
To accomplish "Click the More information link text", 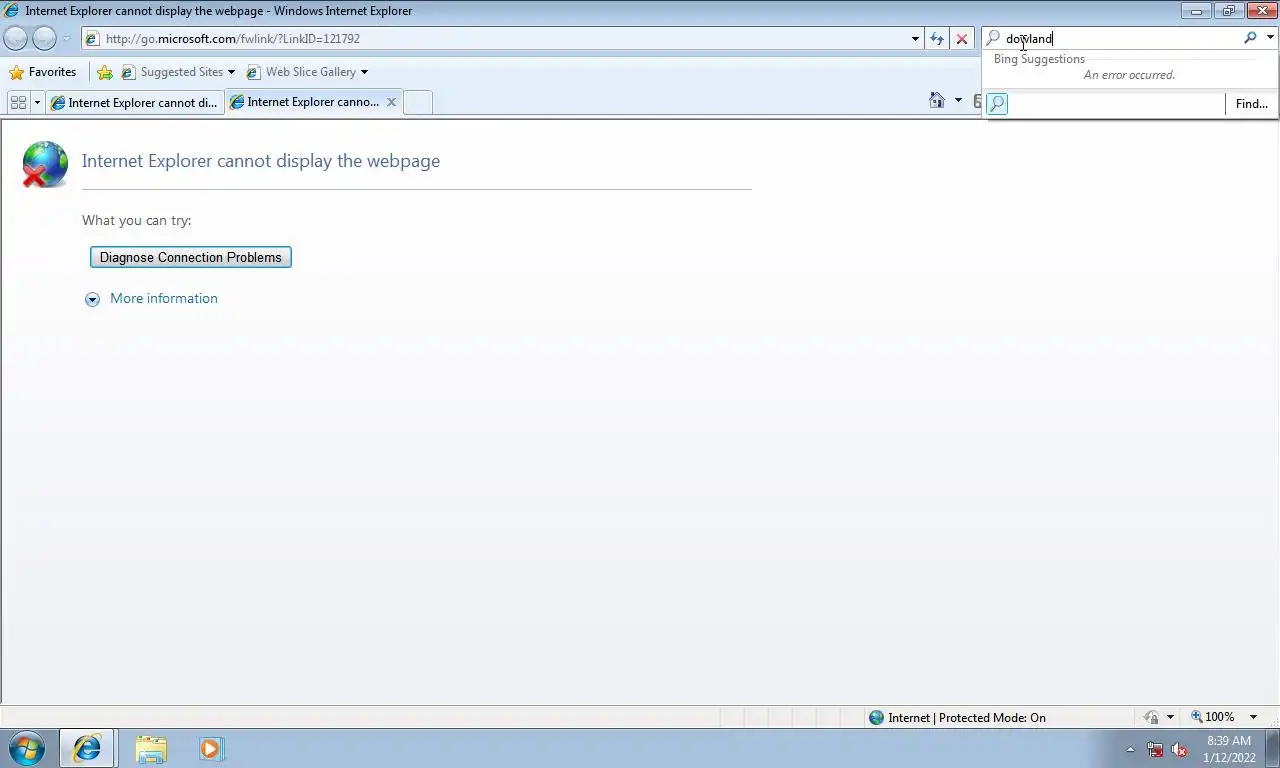I will click(164, 298).
